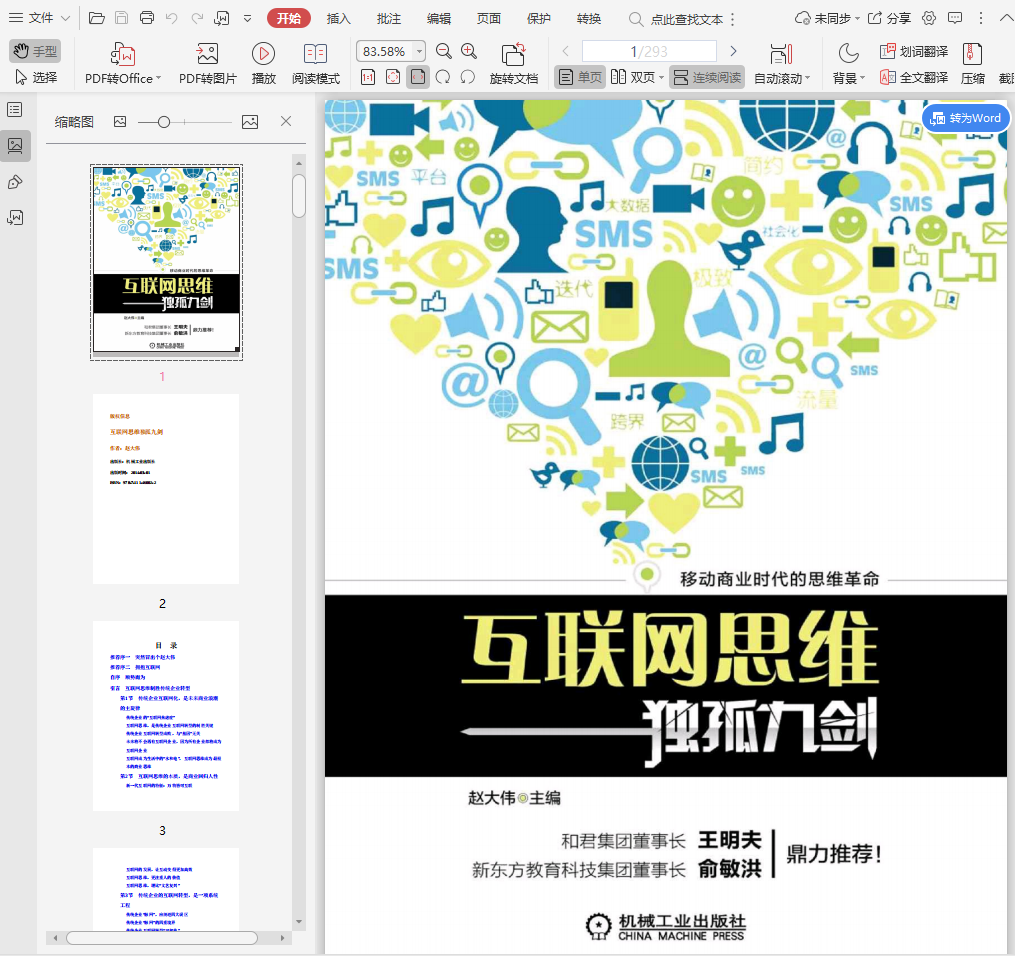Screen dimensions: 1015x956
Task: Switch to the 编辑 tab
Action: click(439, 19)
